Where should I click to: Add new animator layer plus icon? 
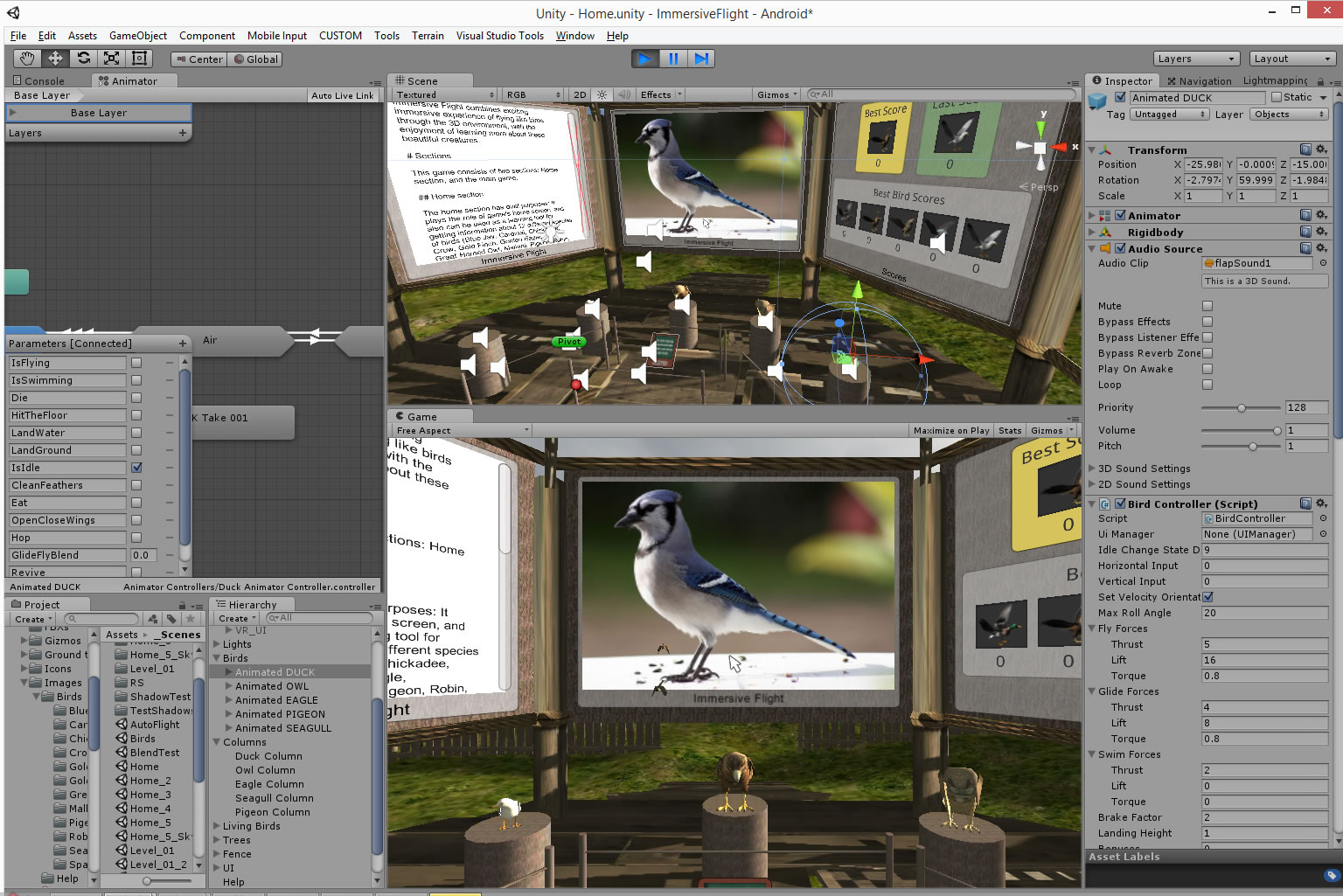[183, 133]
